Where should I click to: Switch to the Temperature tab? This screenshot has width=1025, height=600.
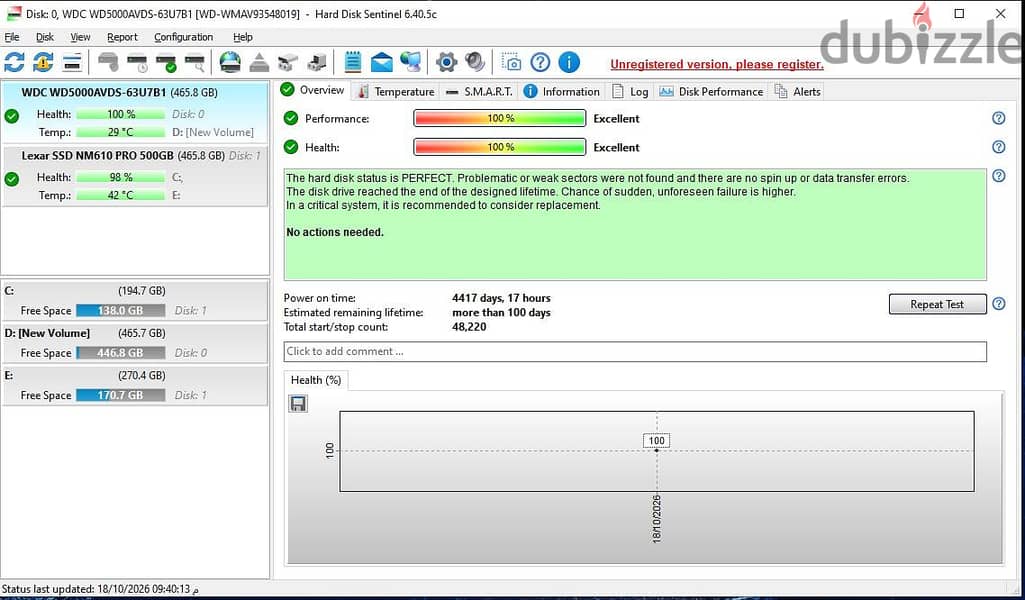(395, 92)
